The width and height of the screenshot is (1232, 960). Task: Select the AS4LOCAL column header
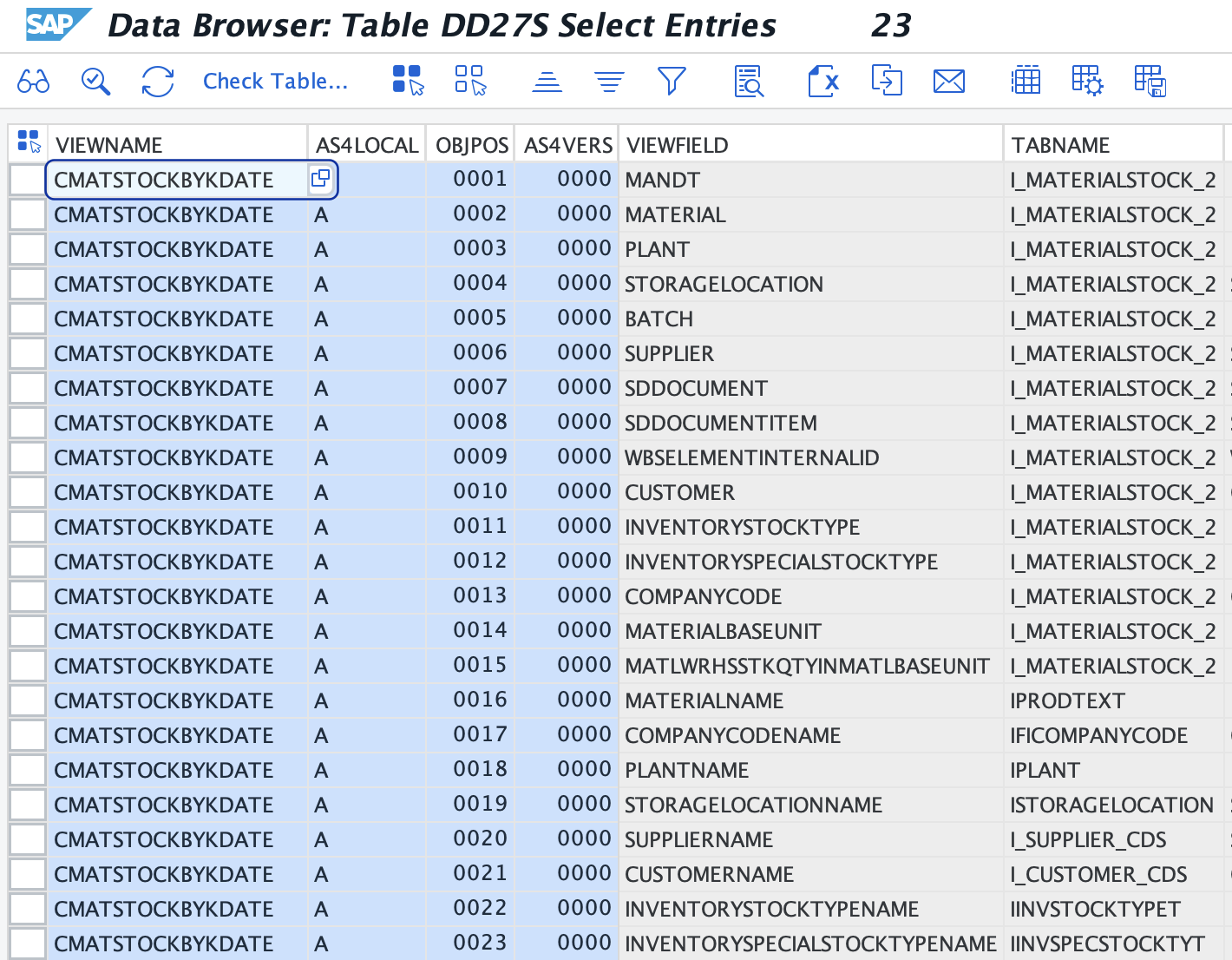point(367,144)
